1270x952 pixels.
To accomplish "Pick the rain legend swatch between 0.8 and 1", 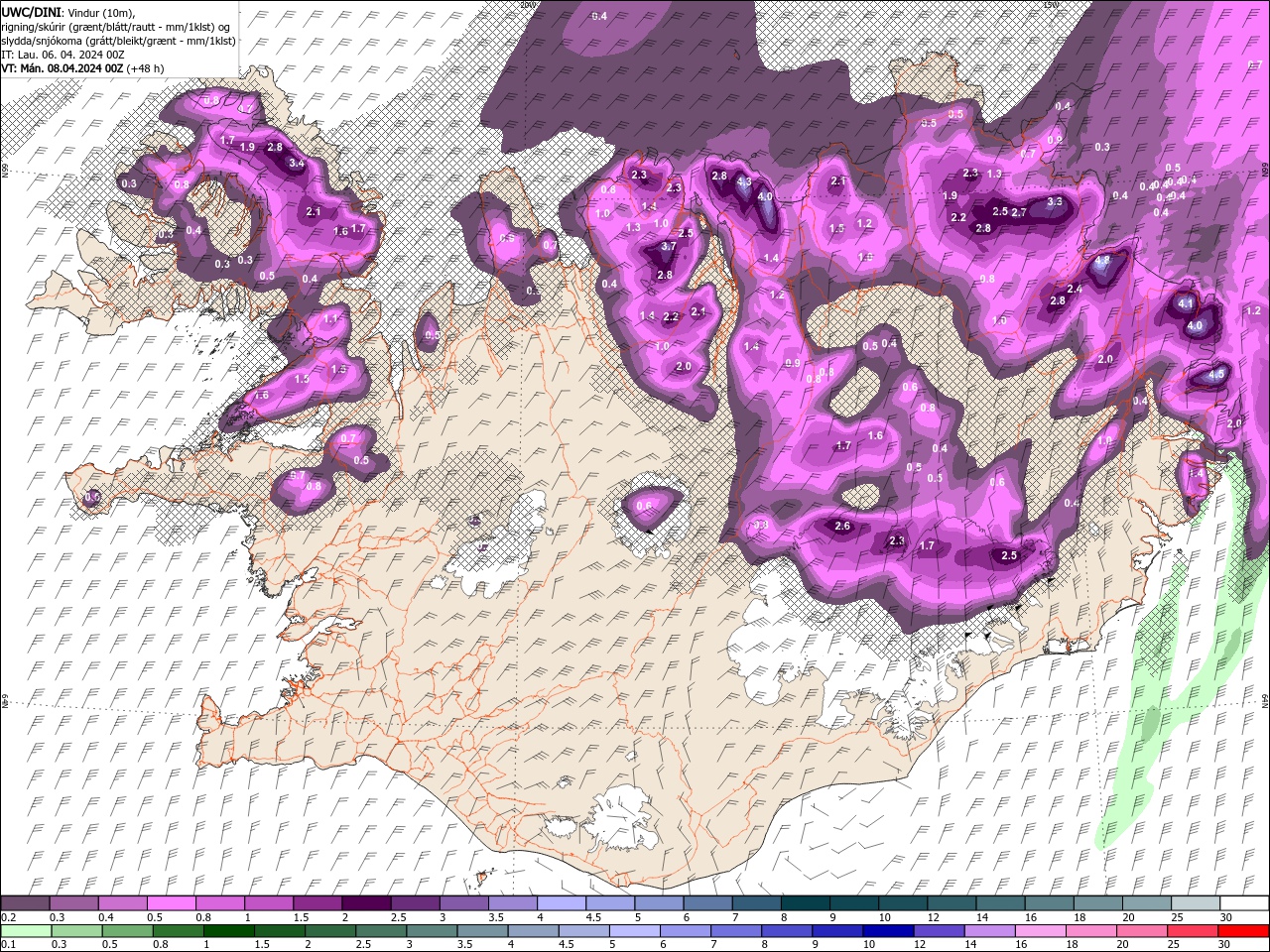I will [x=177, y=930].
